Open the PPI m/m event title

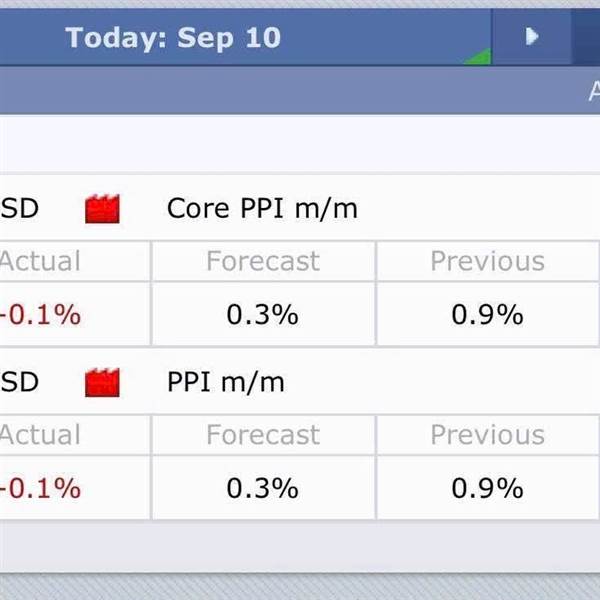click(x=226, y=382)
